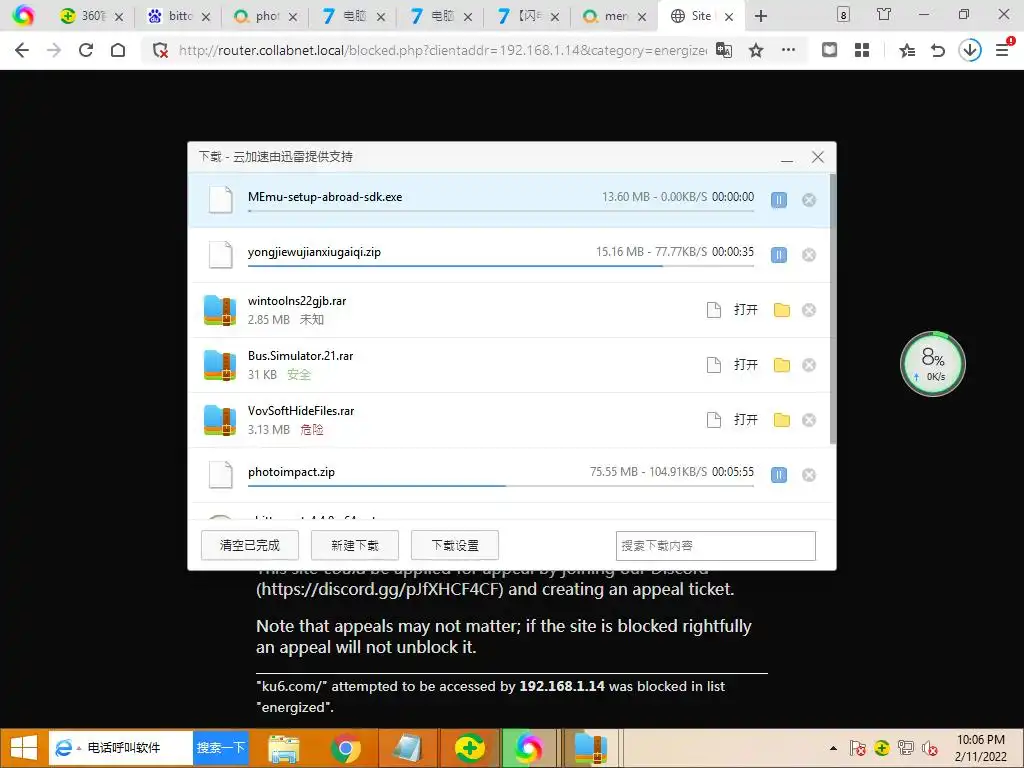Click the 搜索一下 taskbar search button

221,748
